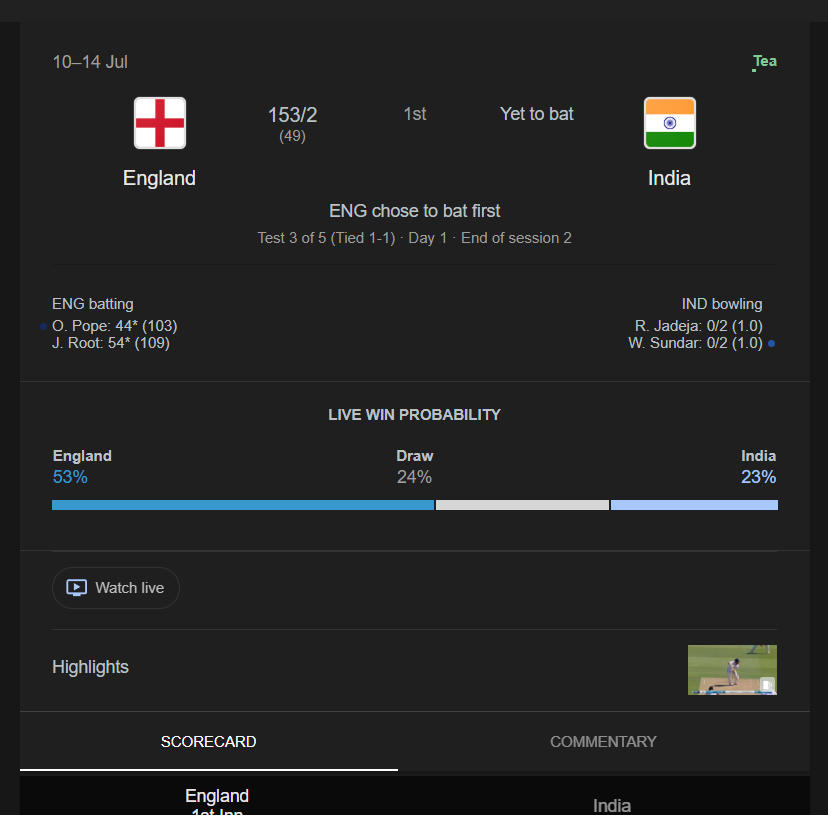Click the Tea match status label
Image resolution: width=828 pixels, height=815 pixels.
[765, 61]
